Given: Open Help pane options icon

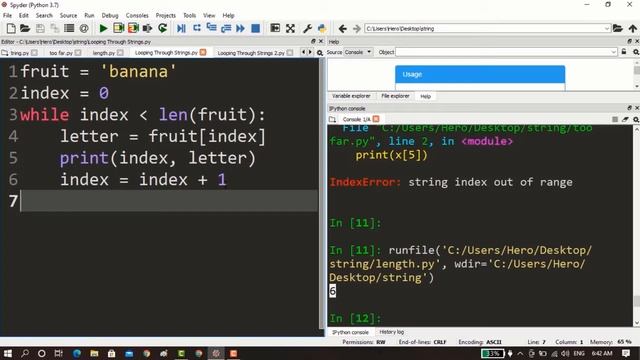Looking at the screenshot, I should 636,52.
